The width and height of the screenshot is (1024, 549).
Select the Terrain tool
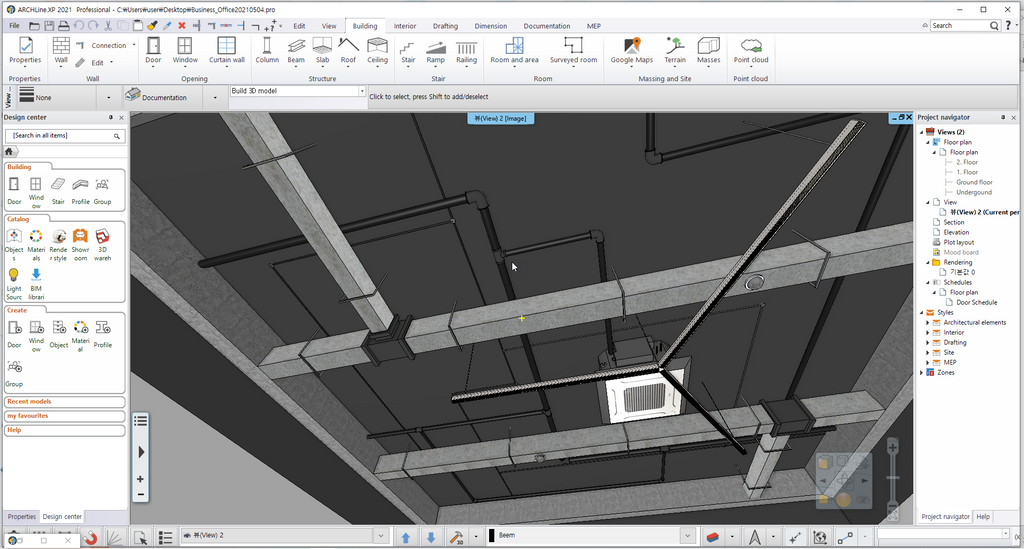point(675,51)
